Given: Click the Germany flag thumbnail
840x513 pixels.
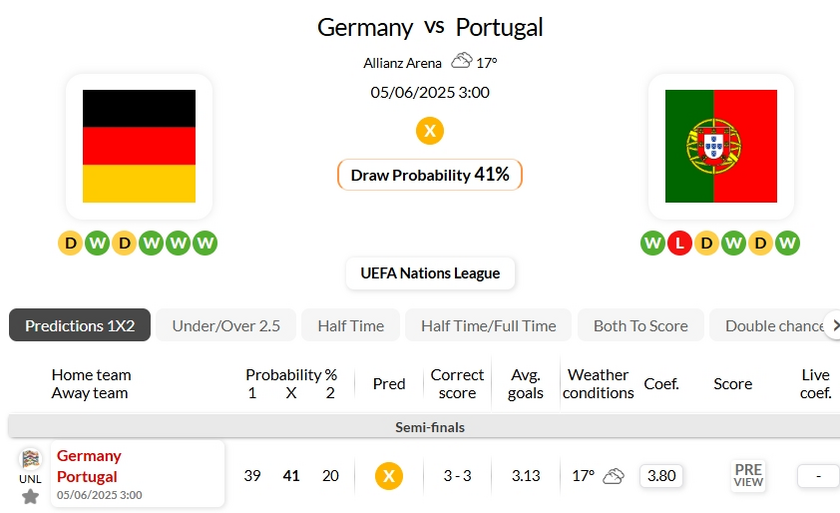Looking at the screenshot, I should click(139, 146).
